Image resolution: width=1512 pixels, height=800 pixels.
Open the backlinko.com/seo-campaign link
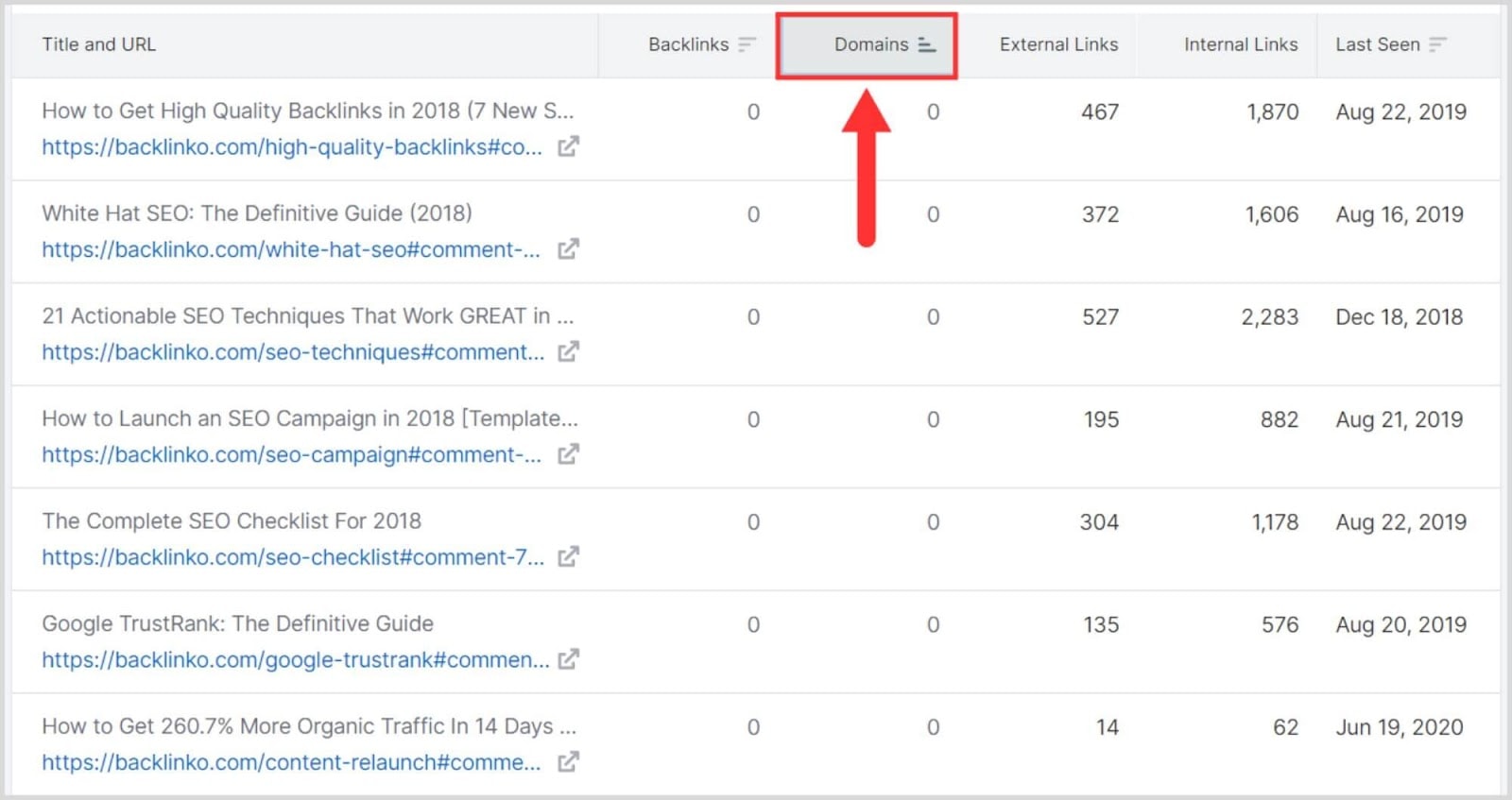[x=291, y=455]
